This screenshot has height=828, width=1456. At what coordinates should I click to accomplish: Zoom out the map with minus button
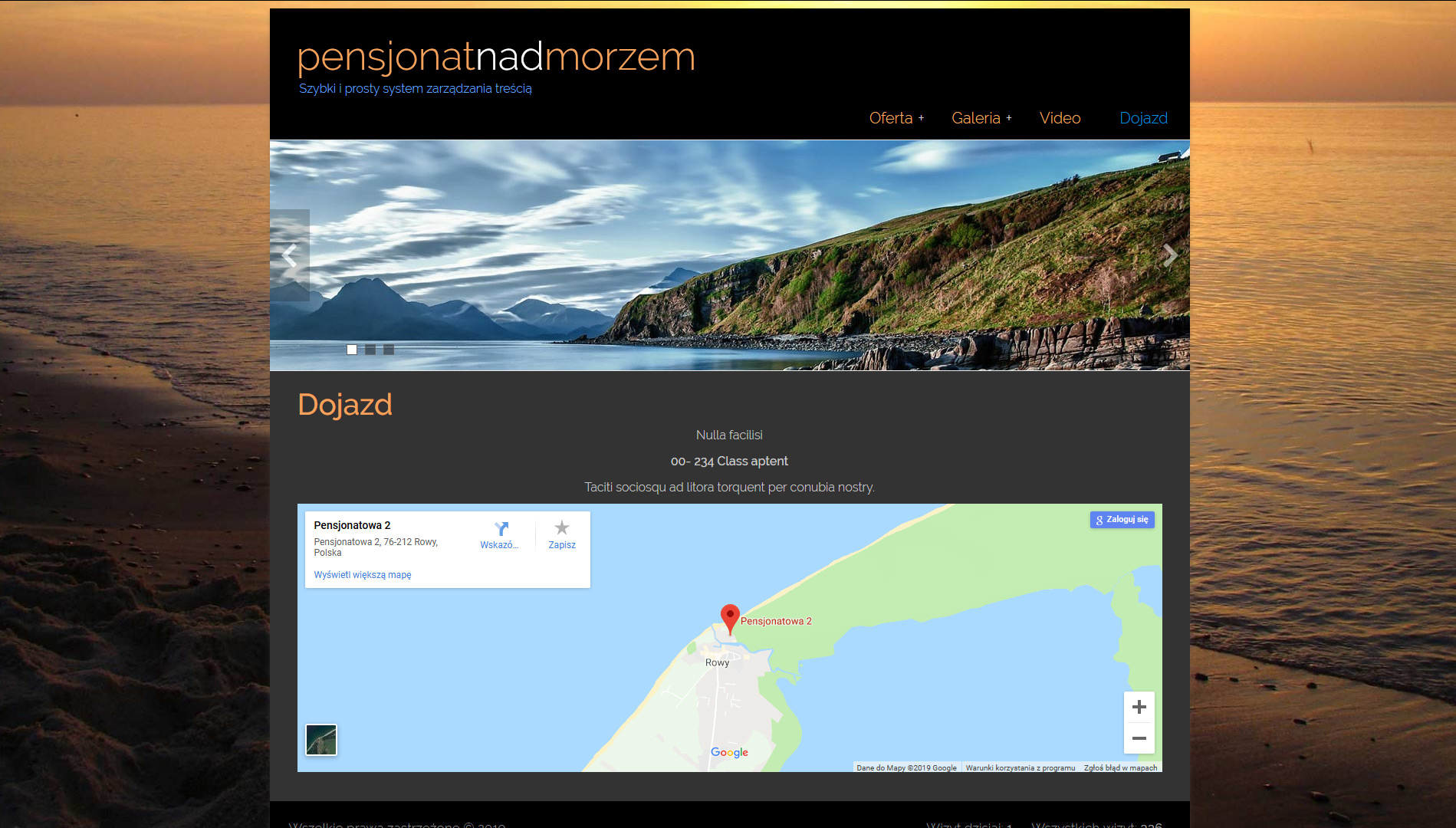click(1139, 738)
